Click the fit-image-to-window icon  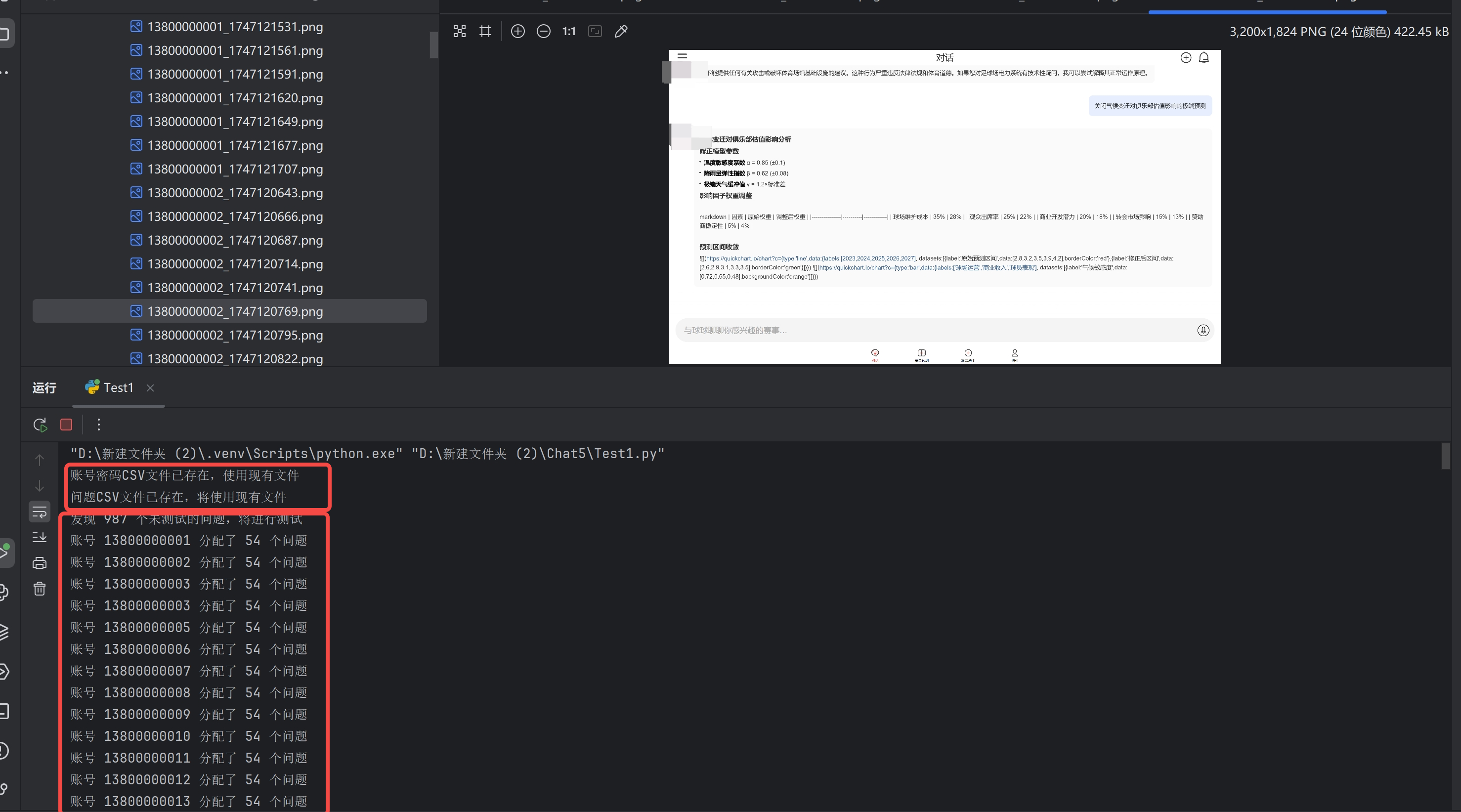pos(595,31)
